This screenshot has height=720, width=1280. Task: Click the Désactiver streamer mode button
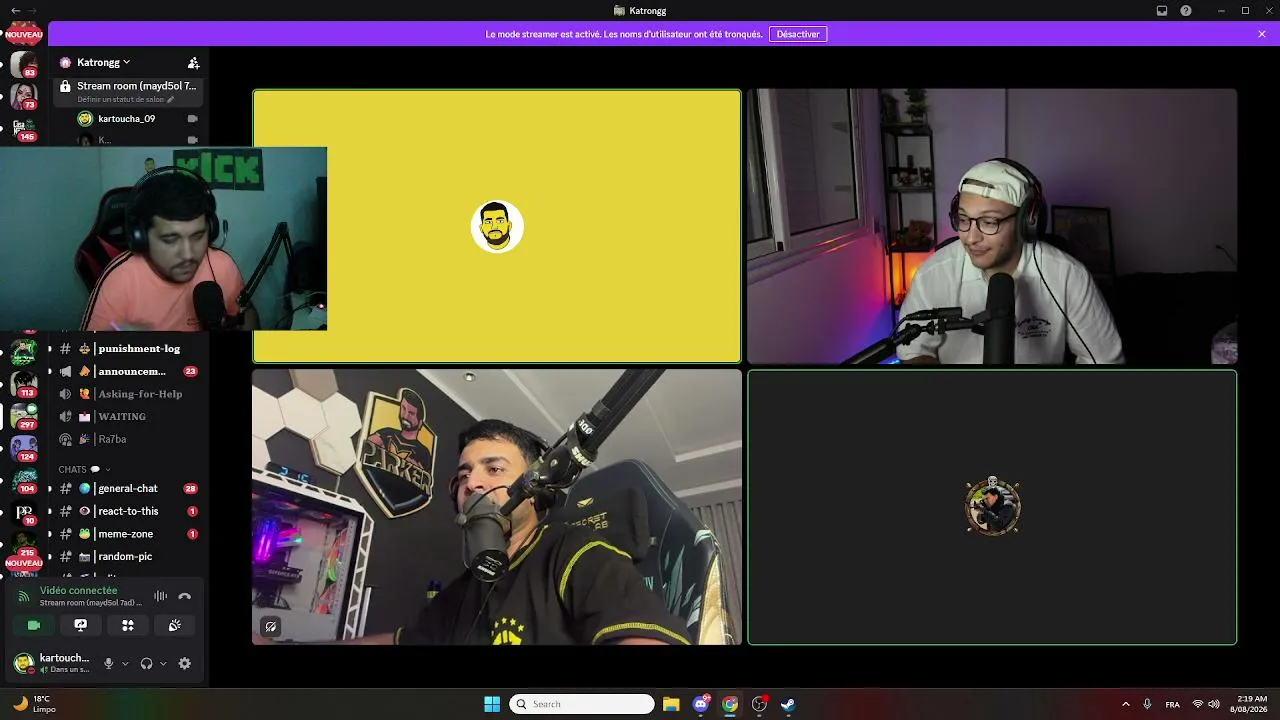798,34
